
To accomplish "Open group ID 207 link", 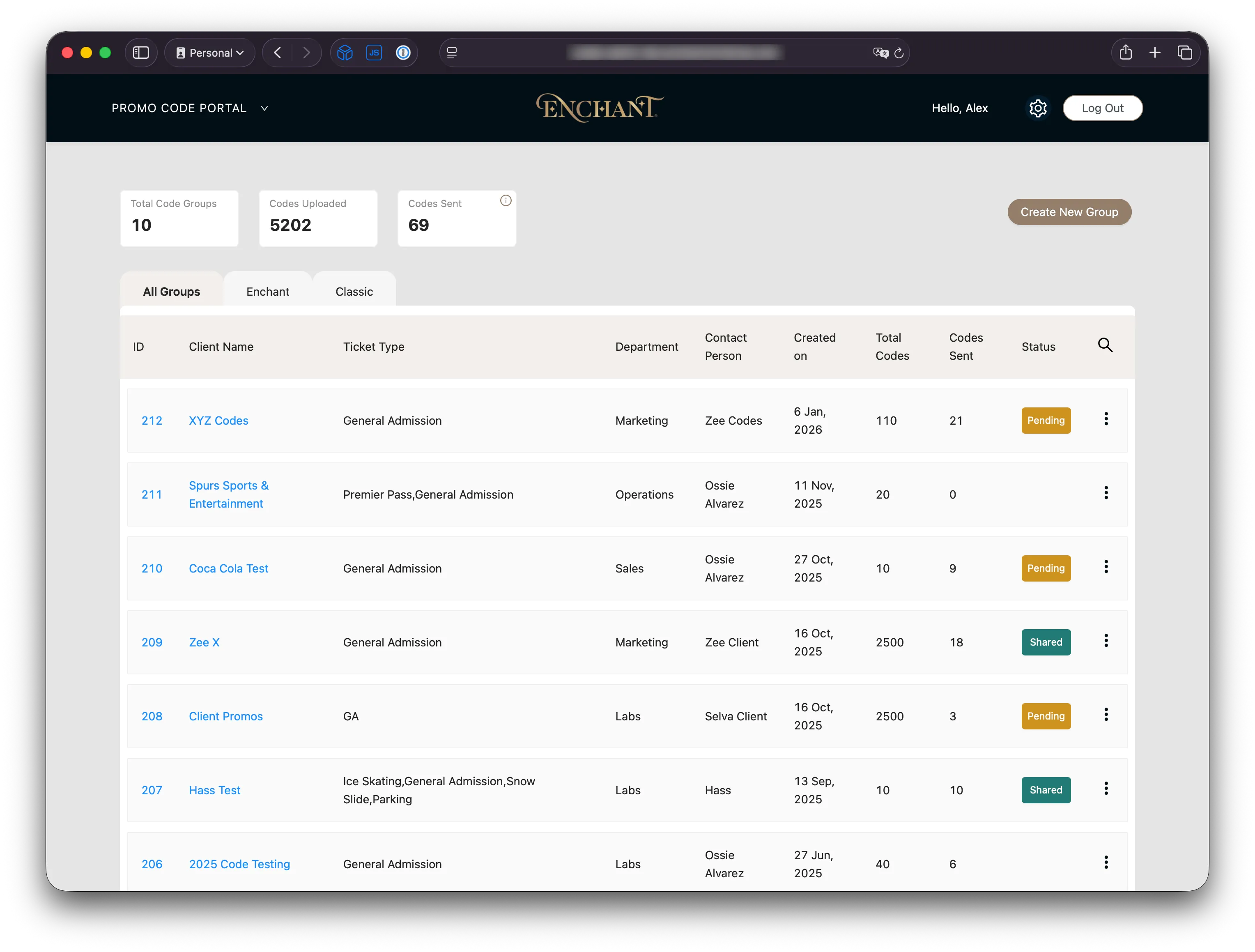I will pos(152,790).
